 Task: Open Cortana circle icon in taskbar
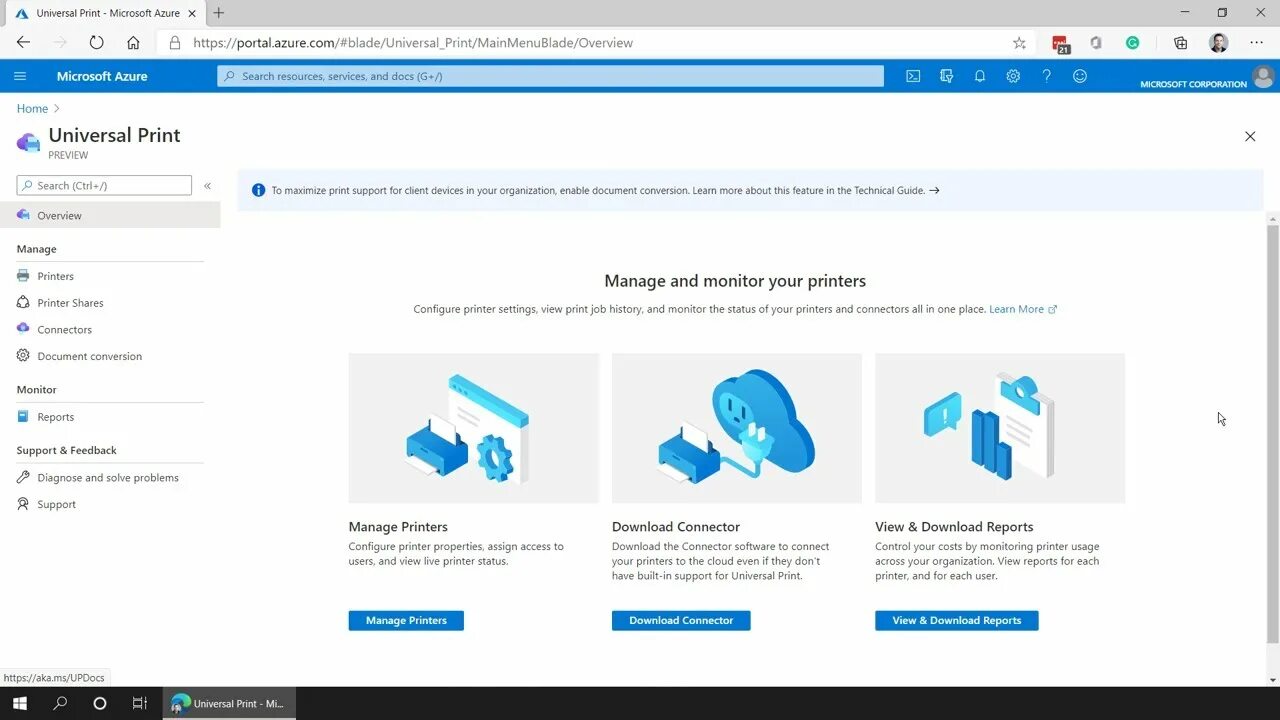click(x=100, y=703)
